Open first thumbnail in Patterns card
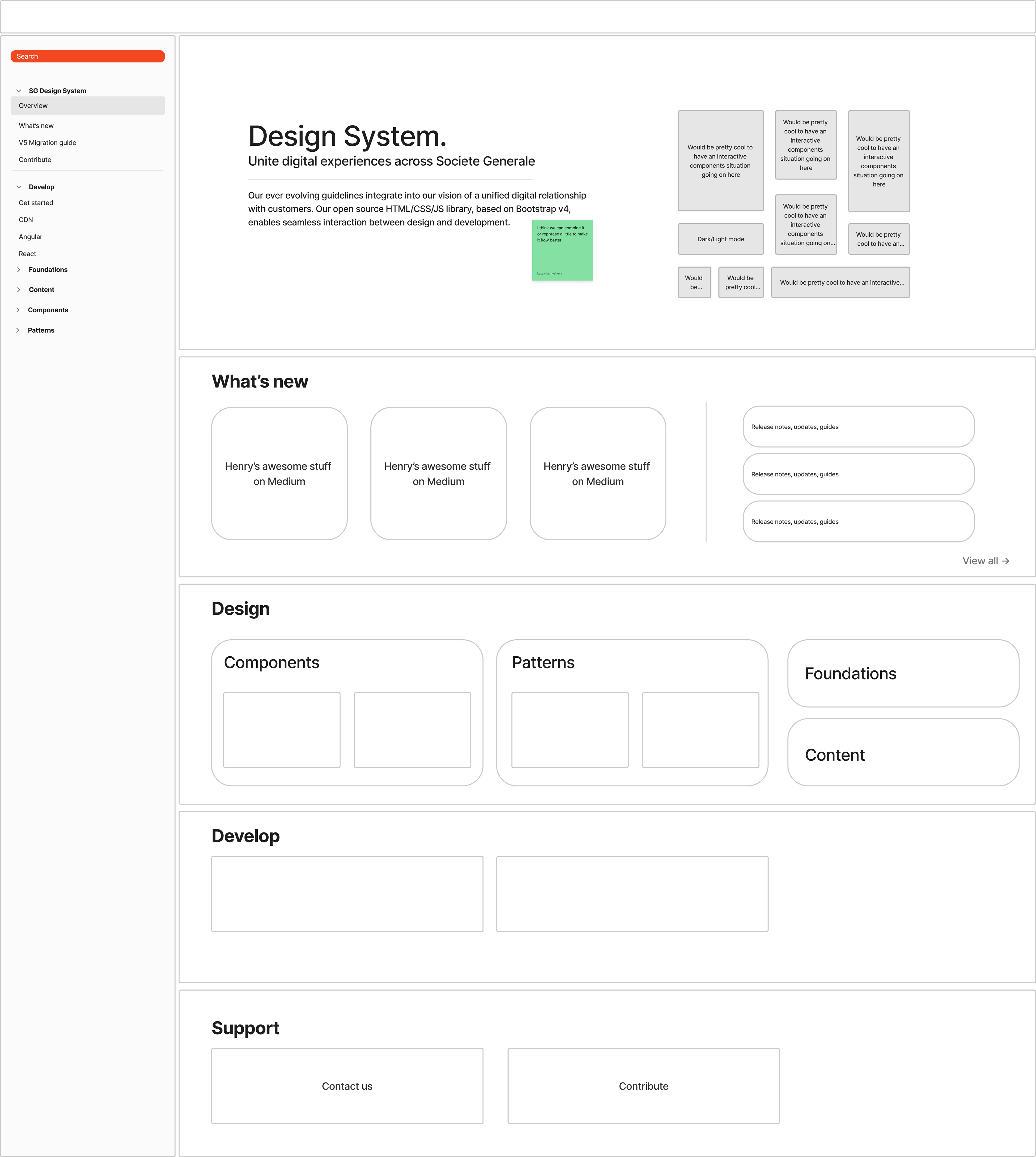1036x1157 pixels. [570, 730]
